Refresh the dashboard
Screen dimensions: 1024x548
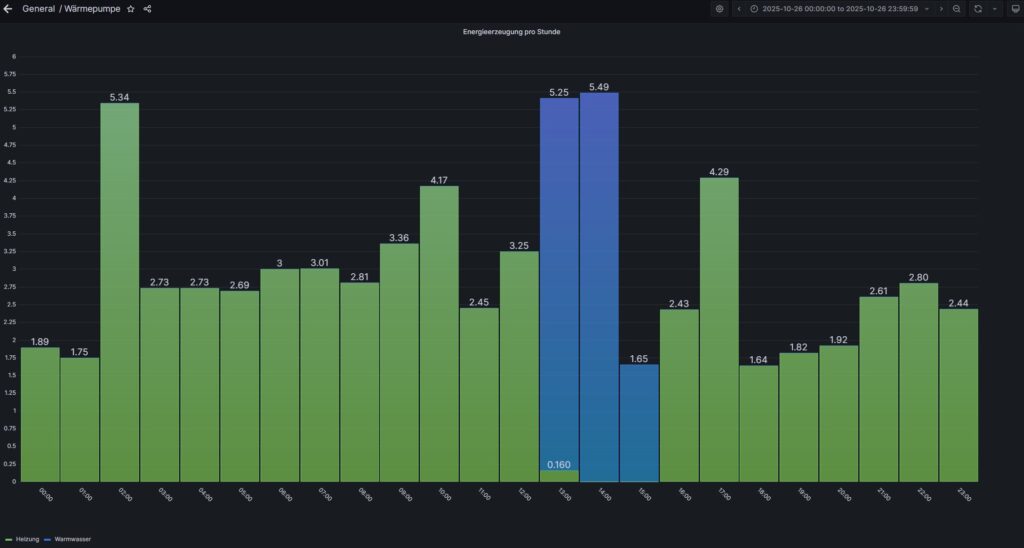coord(978,9)
